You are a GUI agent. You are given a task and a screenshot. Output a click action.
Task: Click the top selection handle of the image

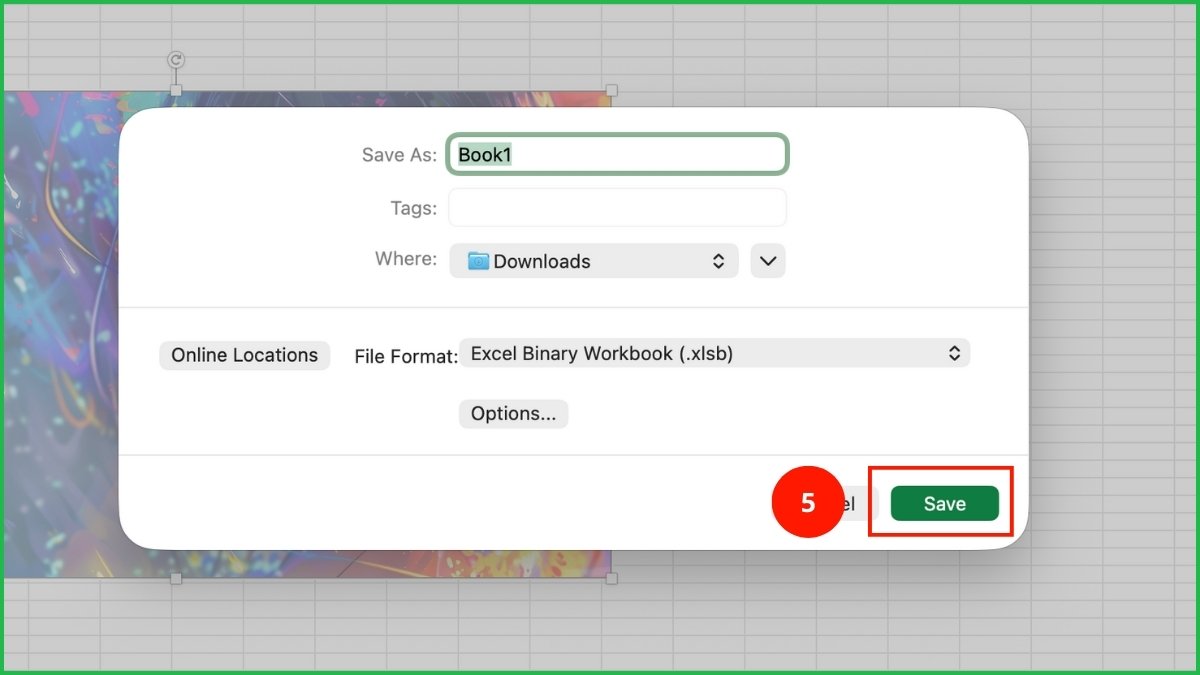(x=175, y=91)
